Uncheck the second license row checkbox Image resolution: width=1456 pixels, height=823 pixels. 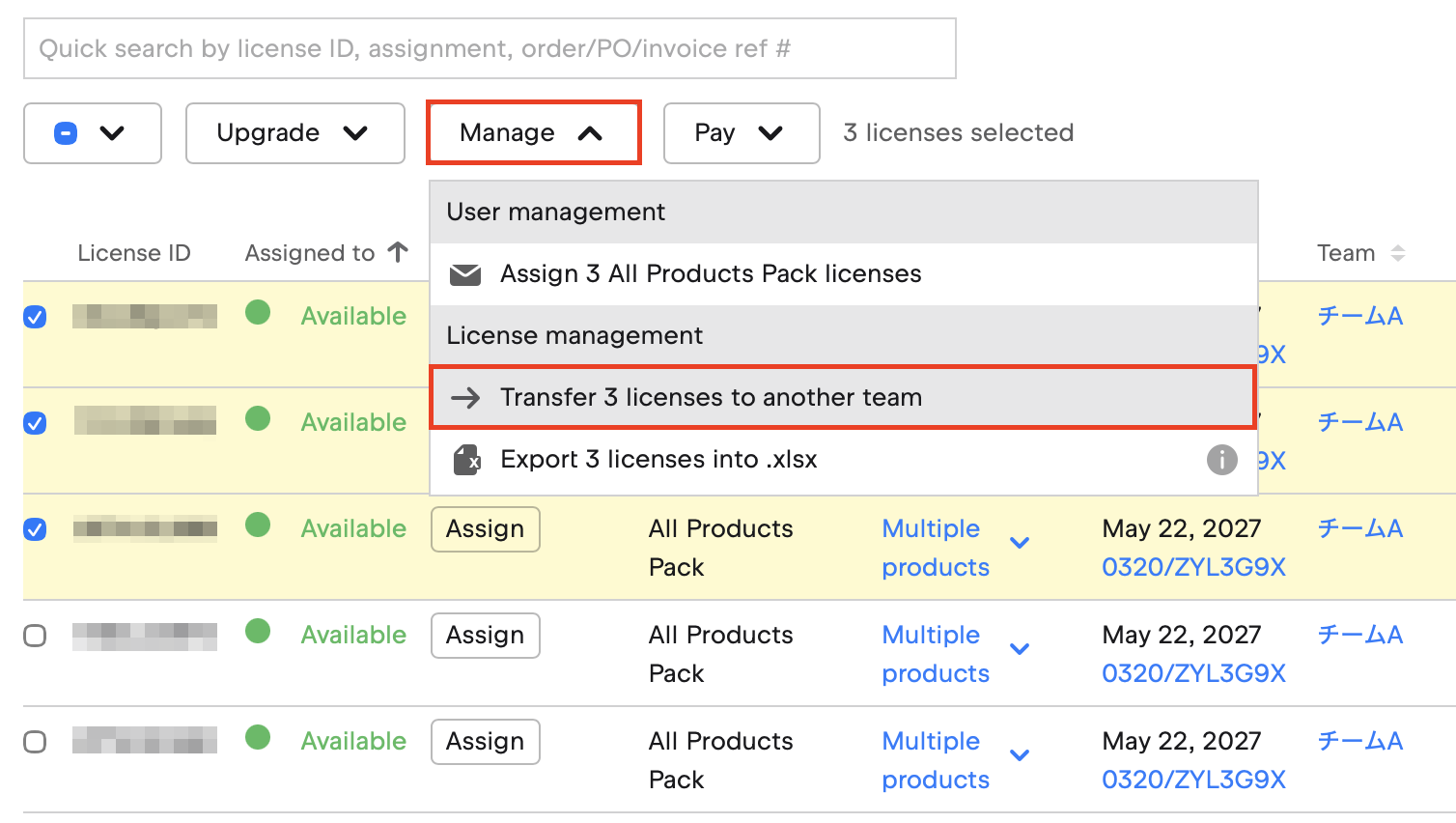(35, 423)
